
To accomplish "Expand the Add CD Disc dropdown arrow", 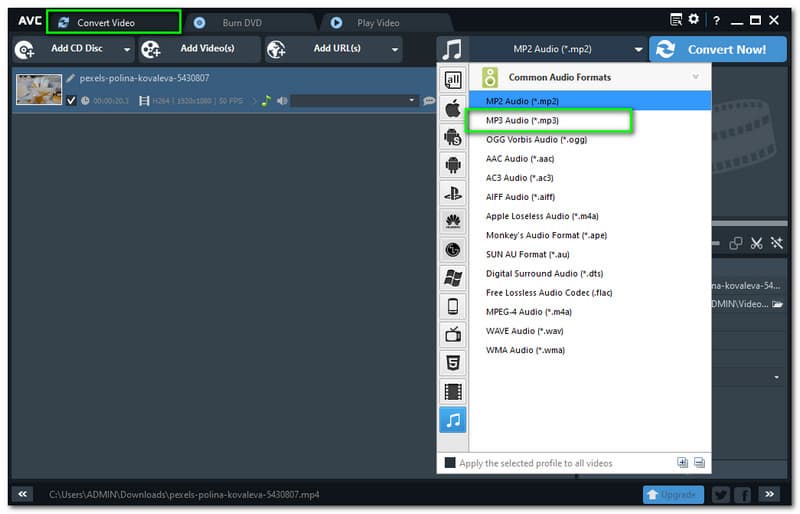I will click(127, 50).
